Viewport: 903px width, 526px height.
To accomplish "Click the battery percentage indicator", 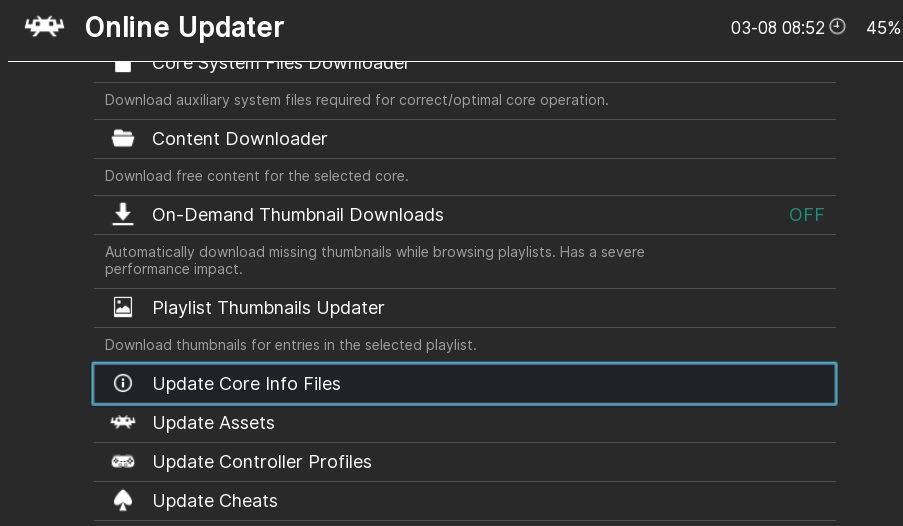I will tap(883, 27).
